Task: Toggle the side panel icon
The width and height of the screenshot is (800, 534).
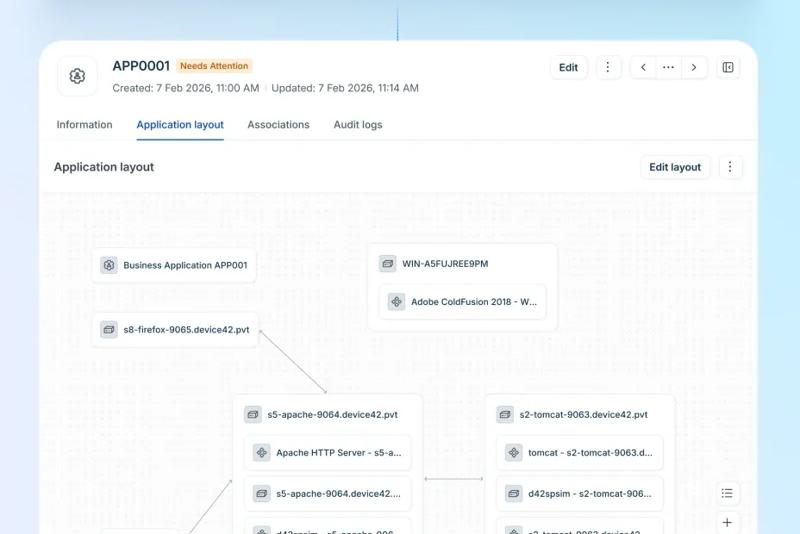Action: [x=728, y=67]
